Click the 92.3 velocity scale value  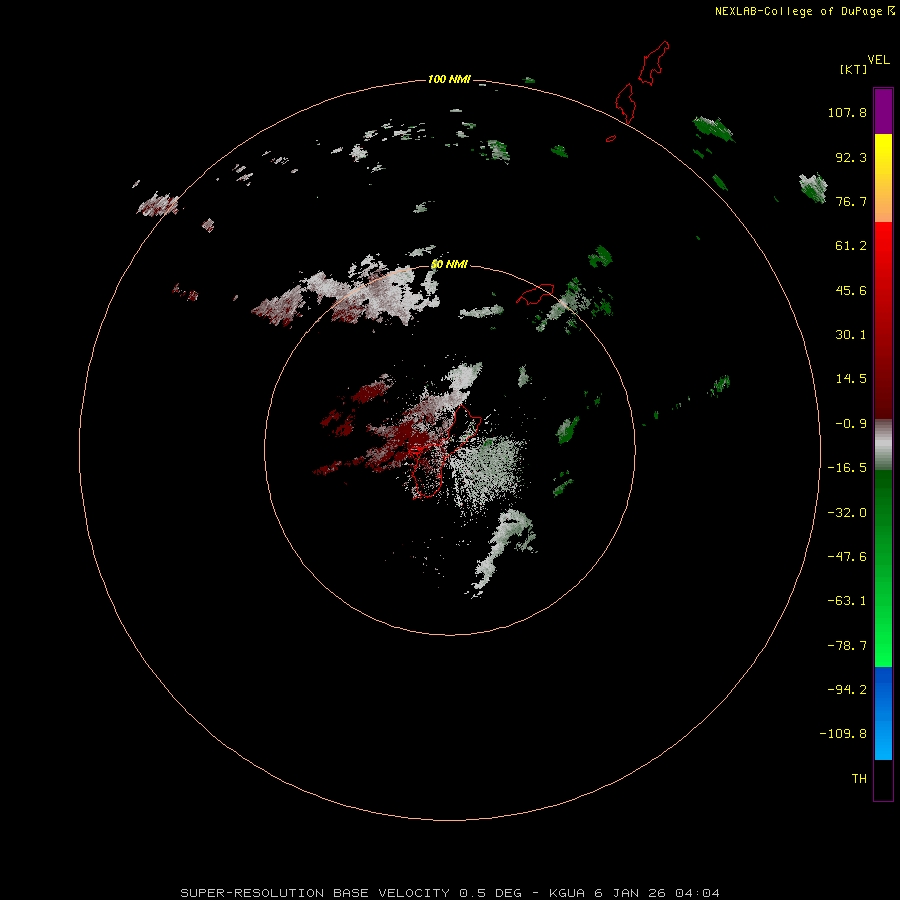(x=851, y=157)
